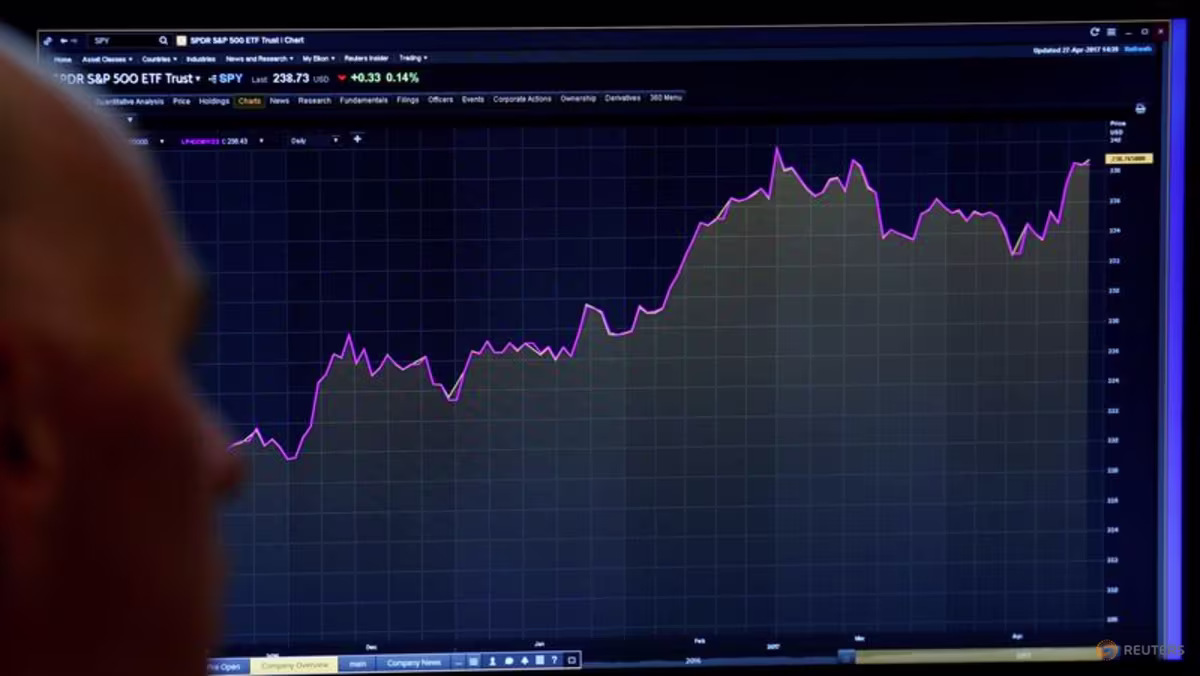Image resolution: width=1200 pixels, height=676 pixels.
Task: Click the list icon in the bottom toolbar
Action: coord(474,661)
